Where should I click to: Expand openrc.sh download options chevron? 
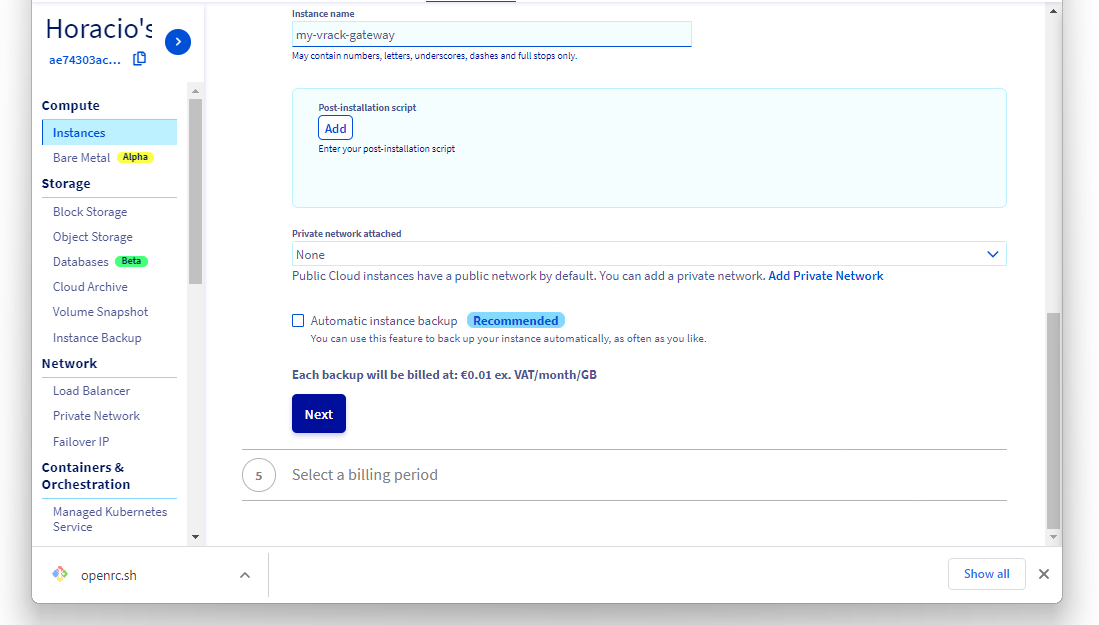(244, 575)
